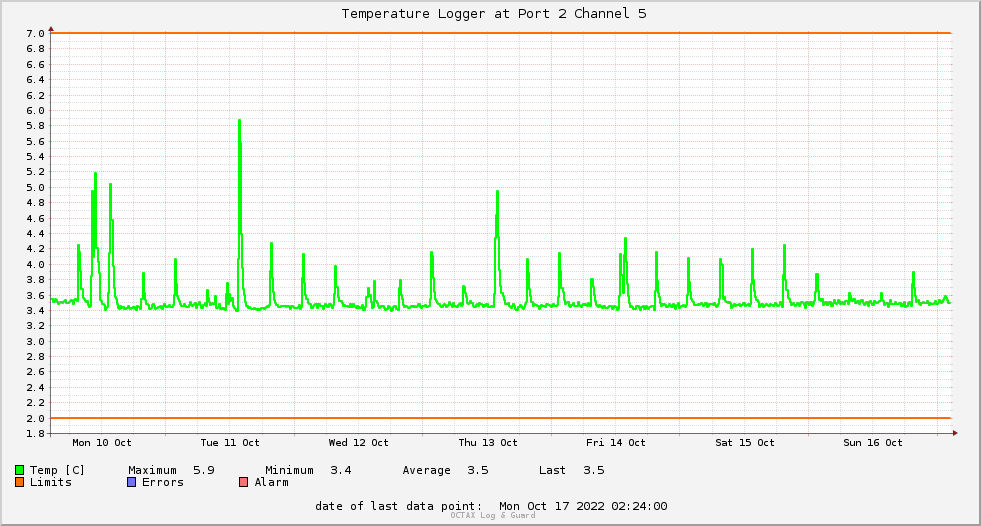Click the 'date of last data point:' label
Image resolution: width=981 pixels, height=526 pixels.
point(399,506)
